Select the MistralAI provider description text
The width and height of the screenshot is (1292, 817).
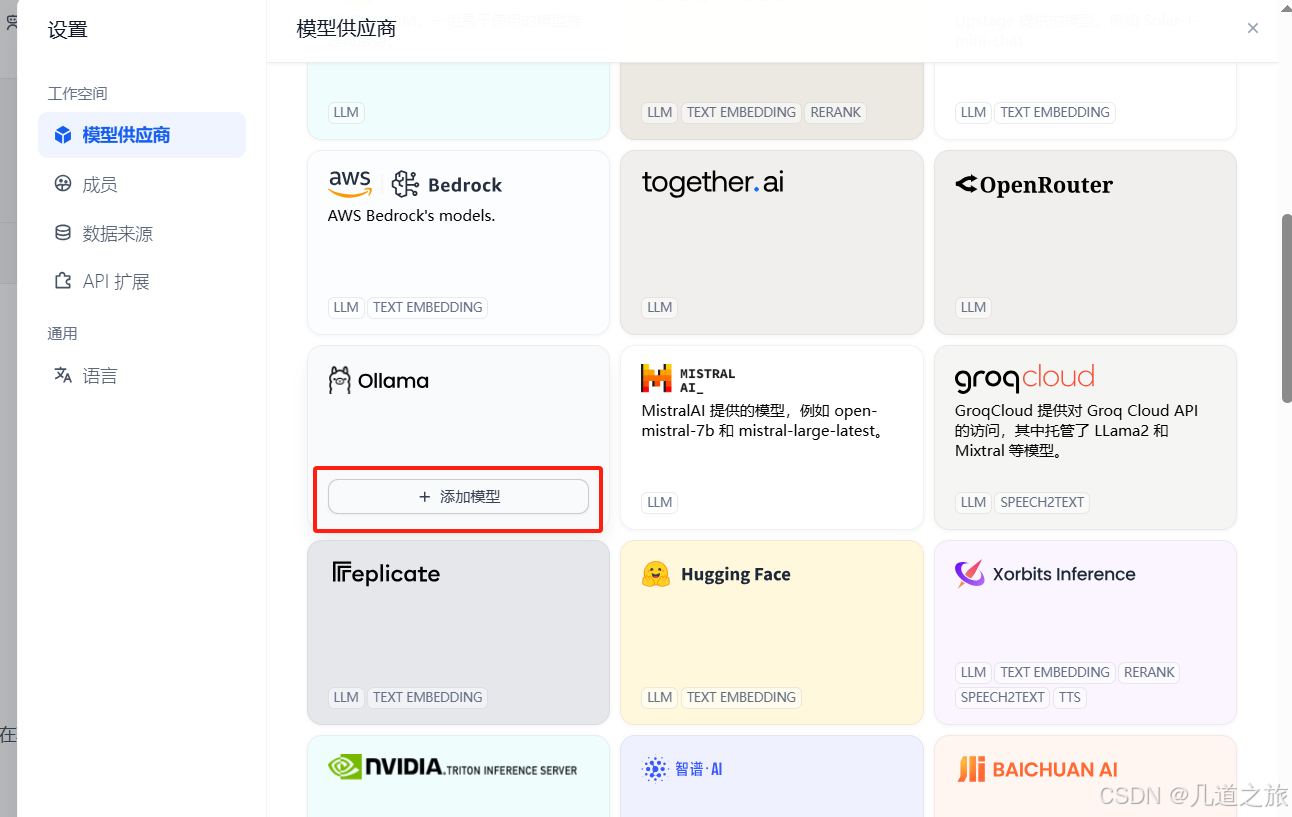[x=766, y=421]
